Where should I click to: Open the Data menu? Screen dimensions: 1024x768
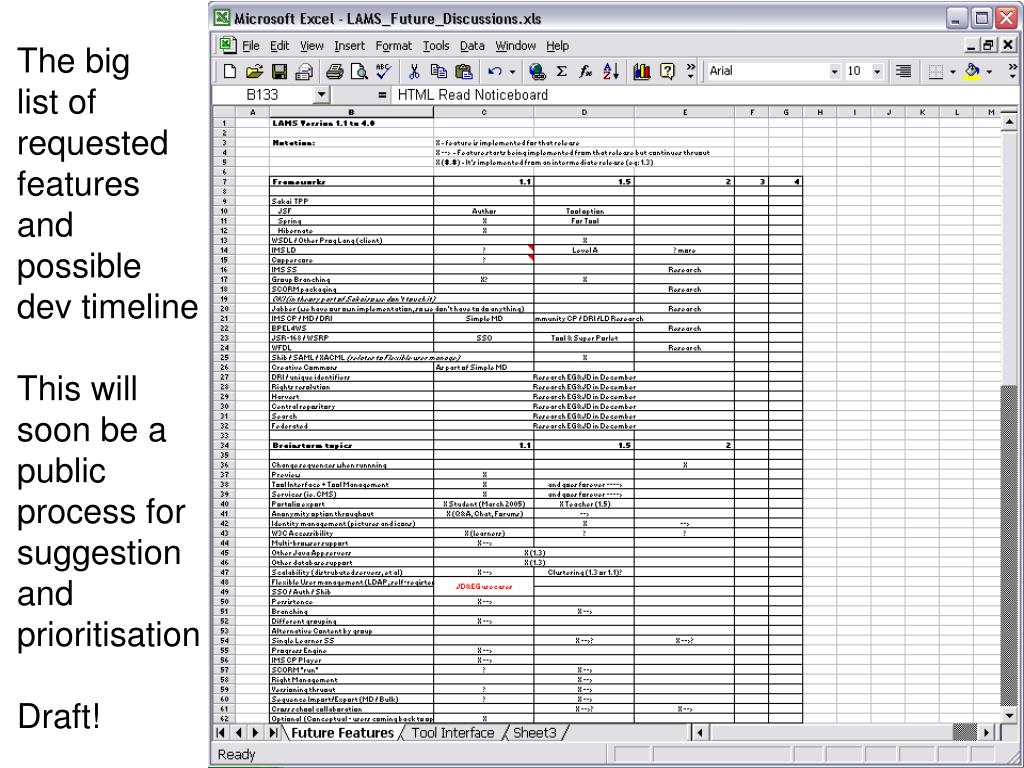tap(472, 46)
